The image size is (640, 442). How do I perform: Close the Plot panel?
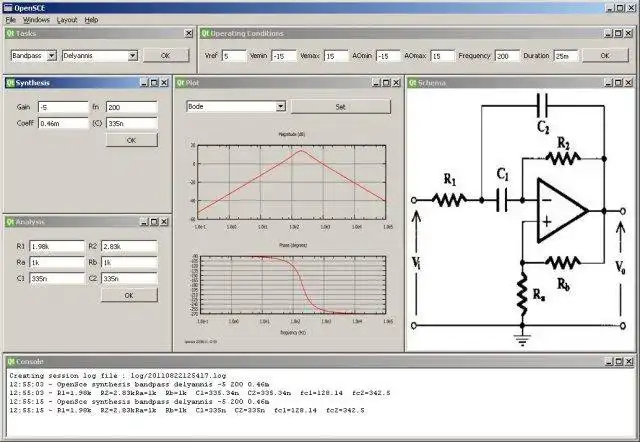[x=396, y=83]
